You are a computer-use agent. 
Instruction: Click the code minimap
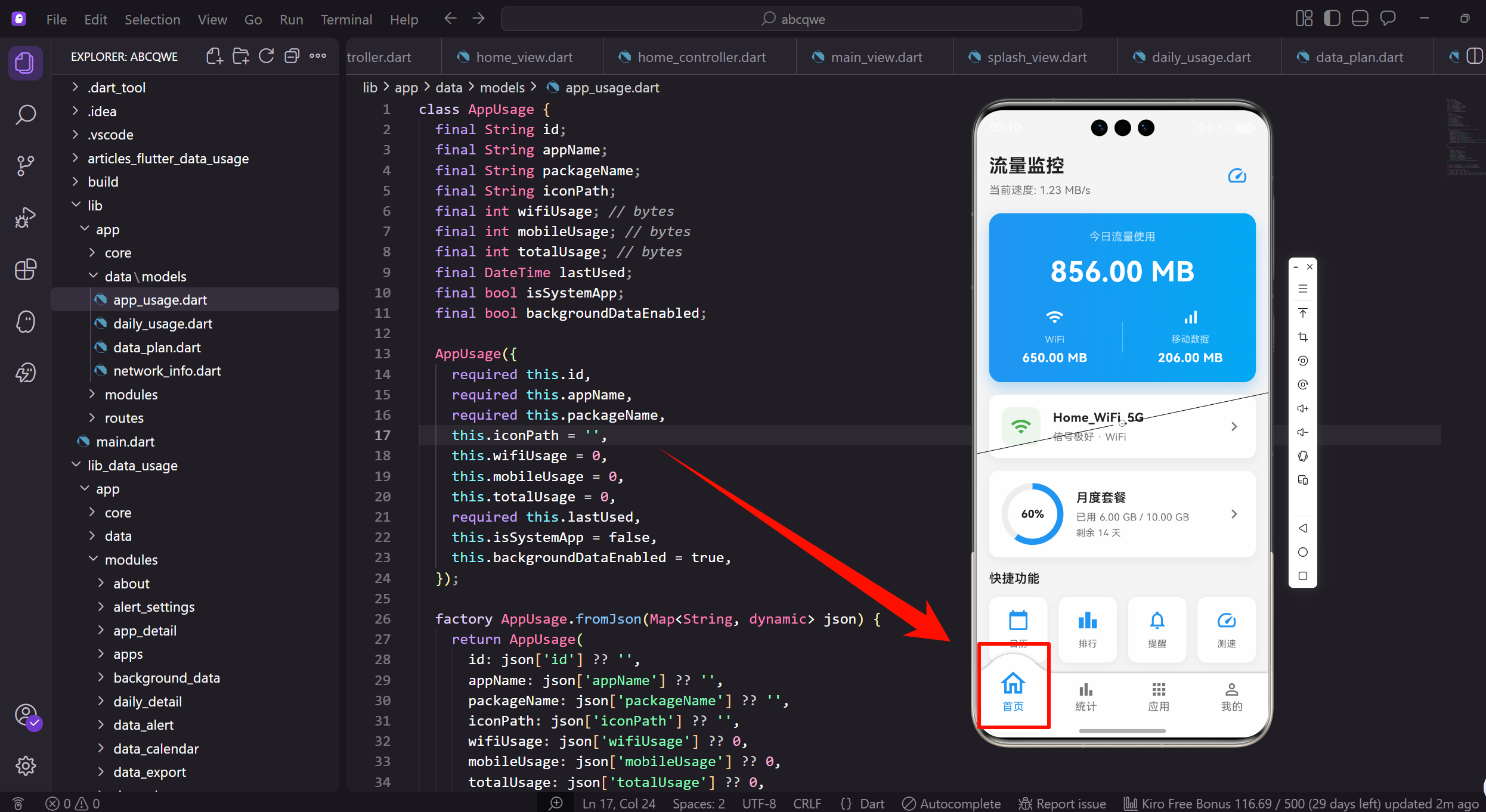[x=1465, y=137]
